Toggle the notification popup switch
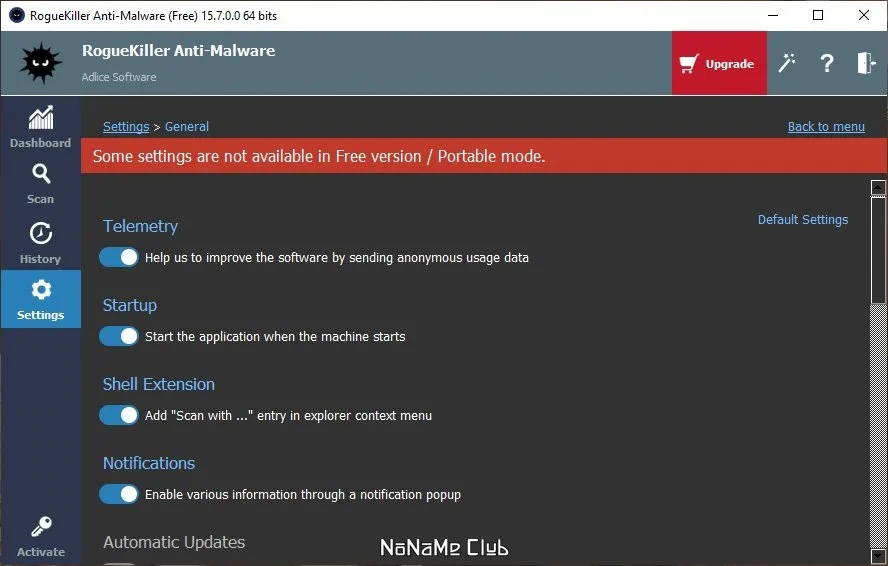 click(119, 494)
